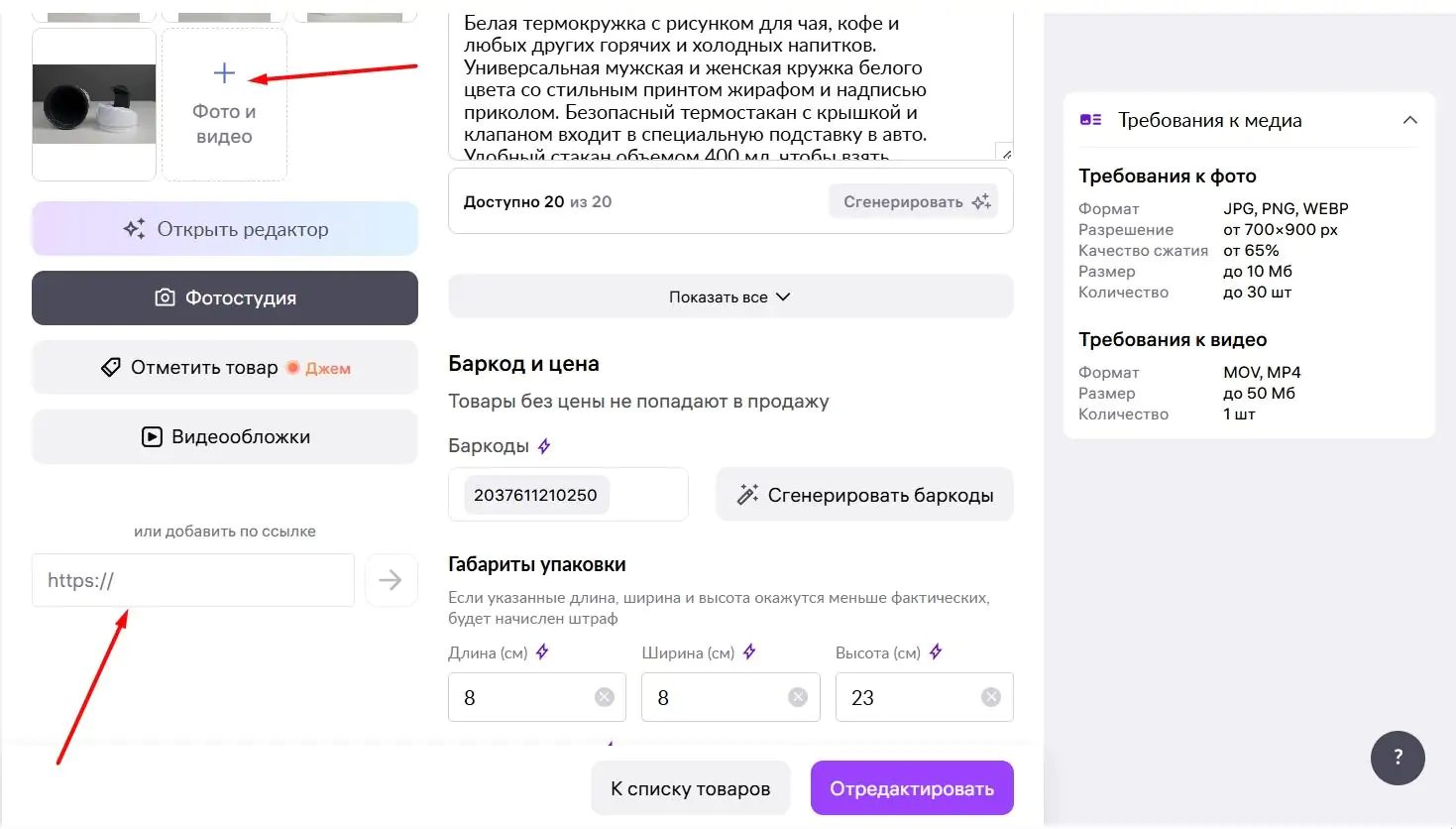Open Видеообложки
The image size is (1456, 829).
[x=225, y=437]
